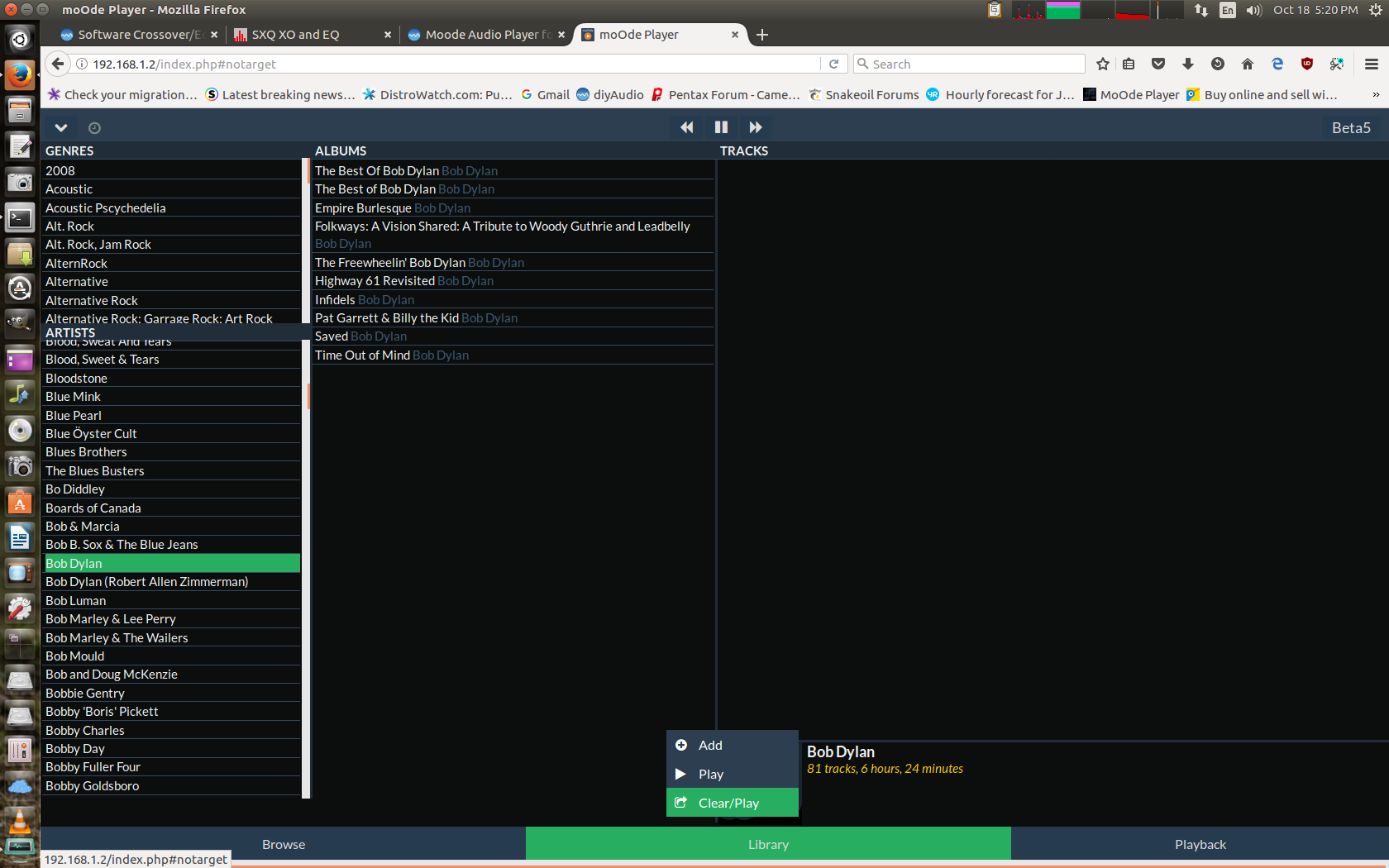Bookmark this page with star icon

[1102, 64]
